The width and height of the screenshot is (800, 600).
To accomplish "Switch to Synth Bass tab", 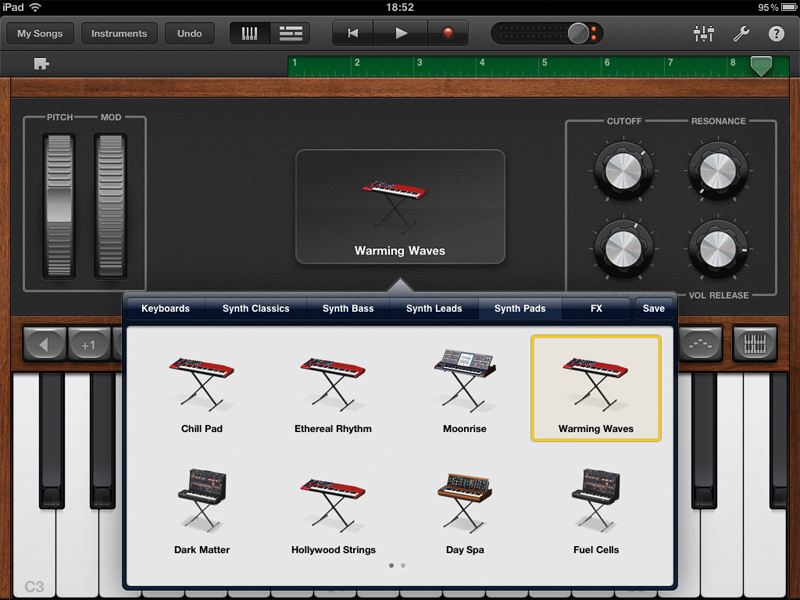I will pyautogui.click(x=348, y=309).
